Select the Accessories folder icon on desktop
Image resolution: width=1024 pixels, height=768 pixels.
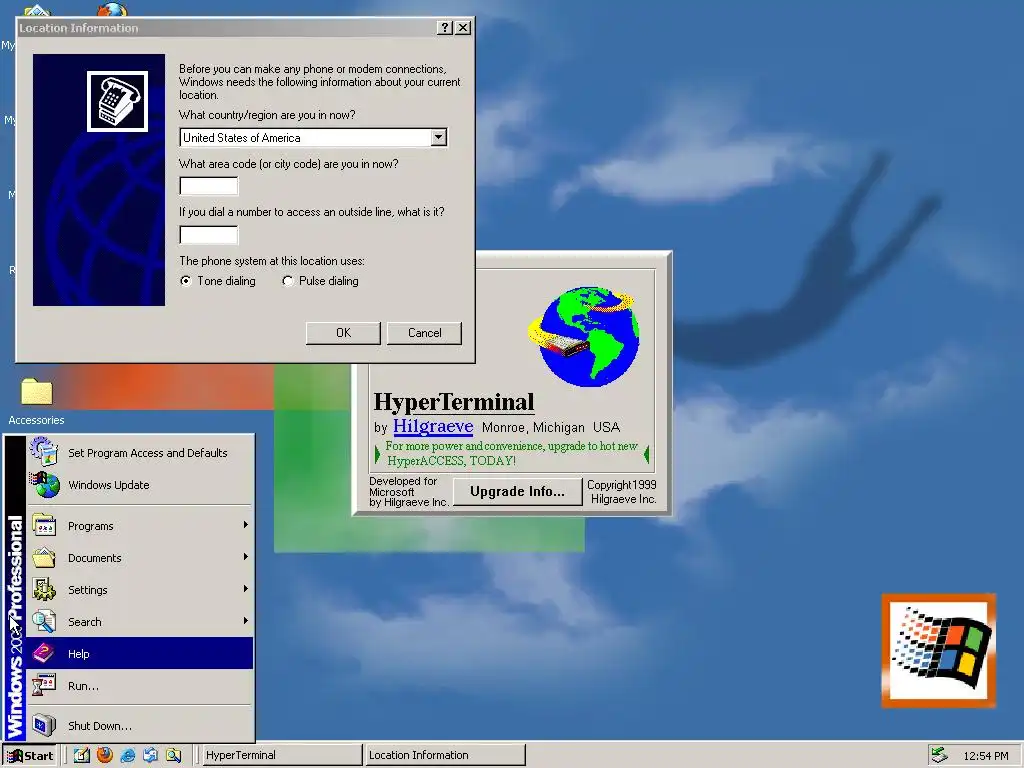pos(37,392)
